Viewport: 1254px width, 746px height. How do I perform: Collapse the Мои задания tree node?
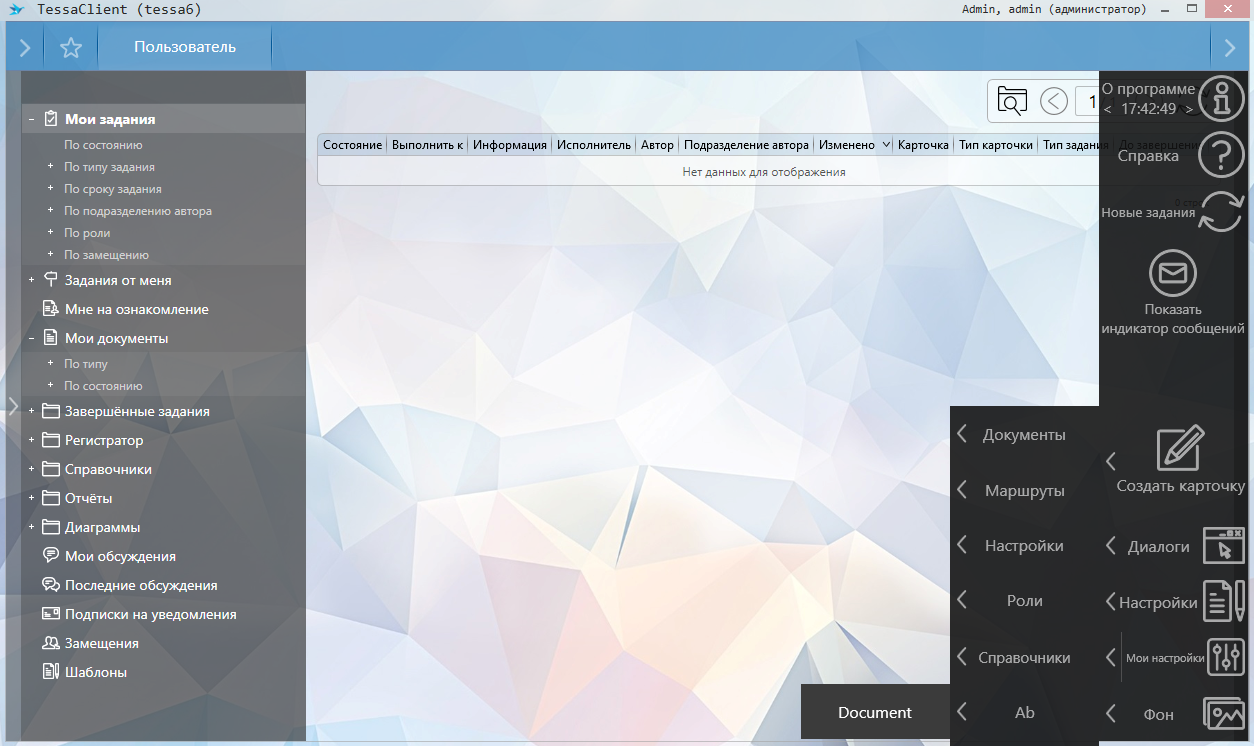[32, 119]
